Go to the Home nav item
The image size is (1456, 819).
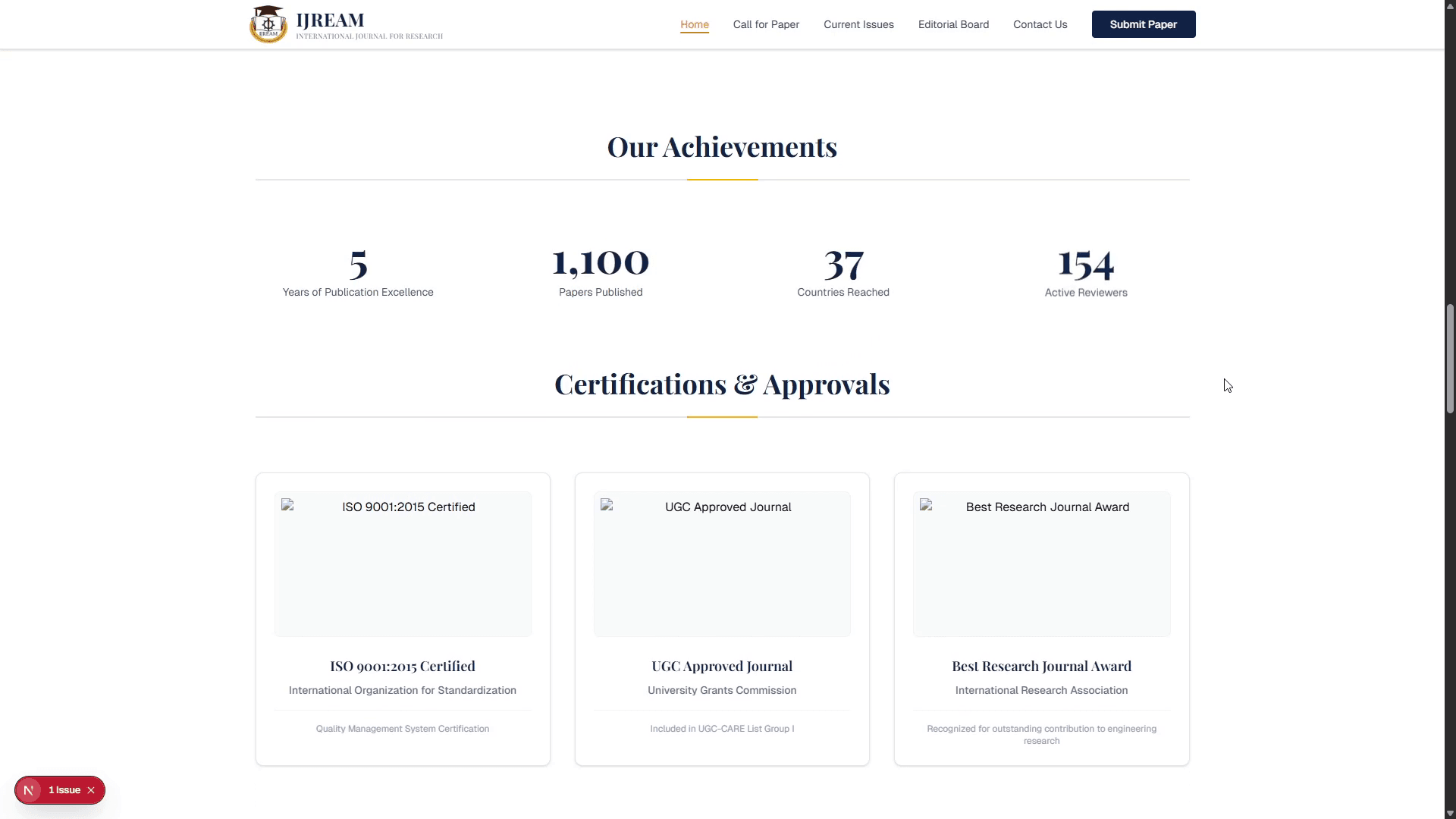click(x=694, y=24)
